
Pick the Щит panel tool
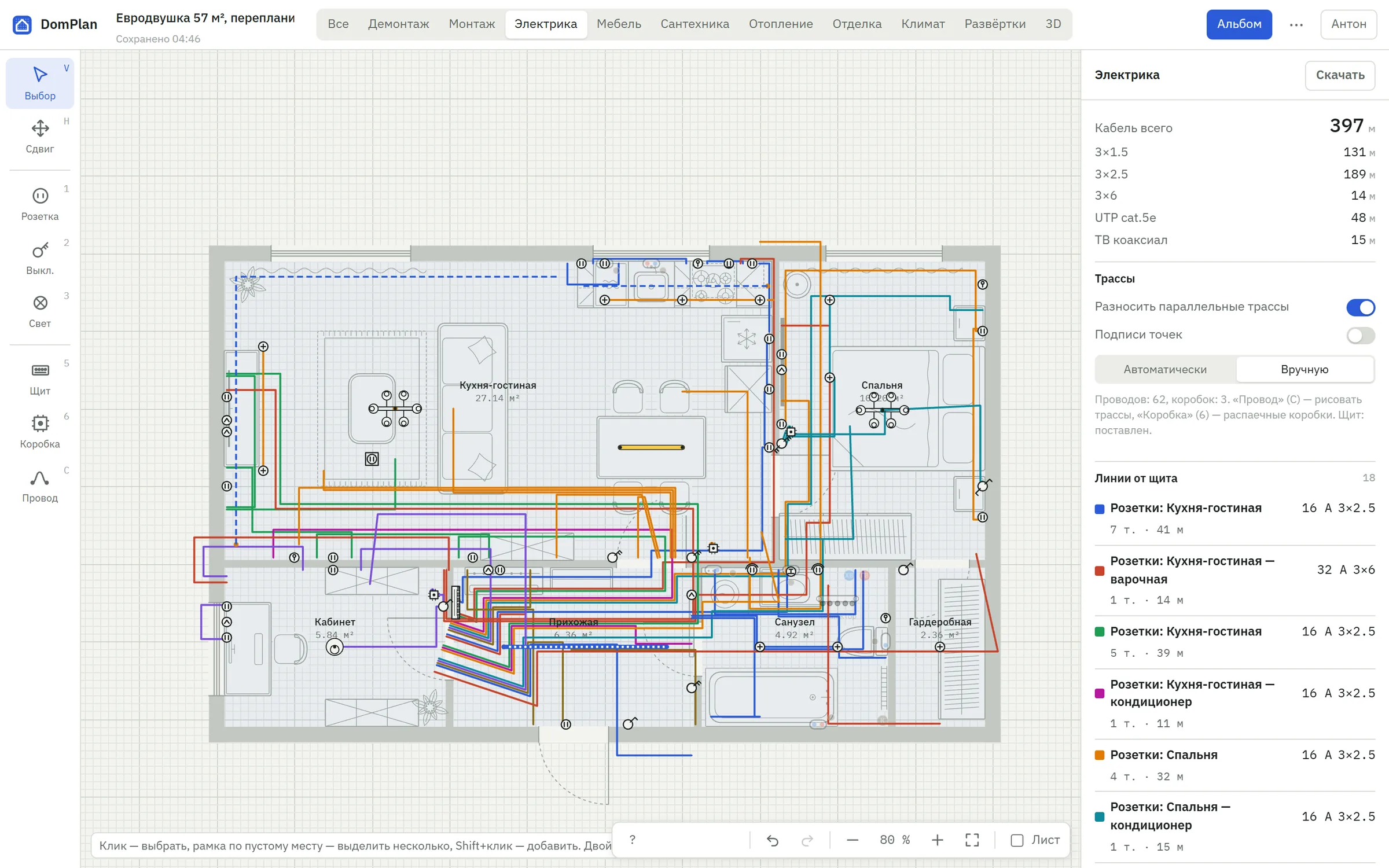click(x=40, y=379)
